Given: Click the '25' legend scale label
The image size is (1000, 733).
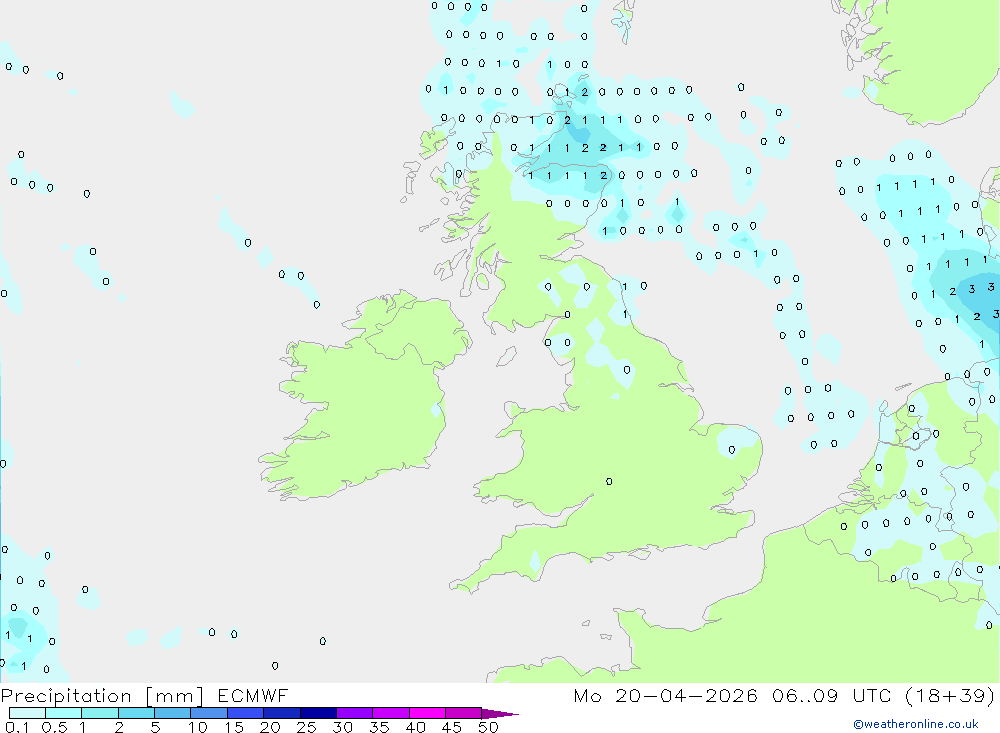Looking at the screenshot, I should [x=306, y=727].
